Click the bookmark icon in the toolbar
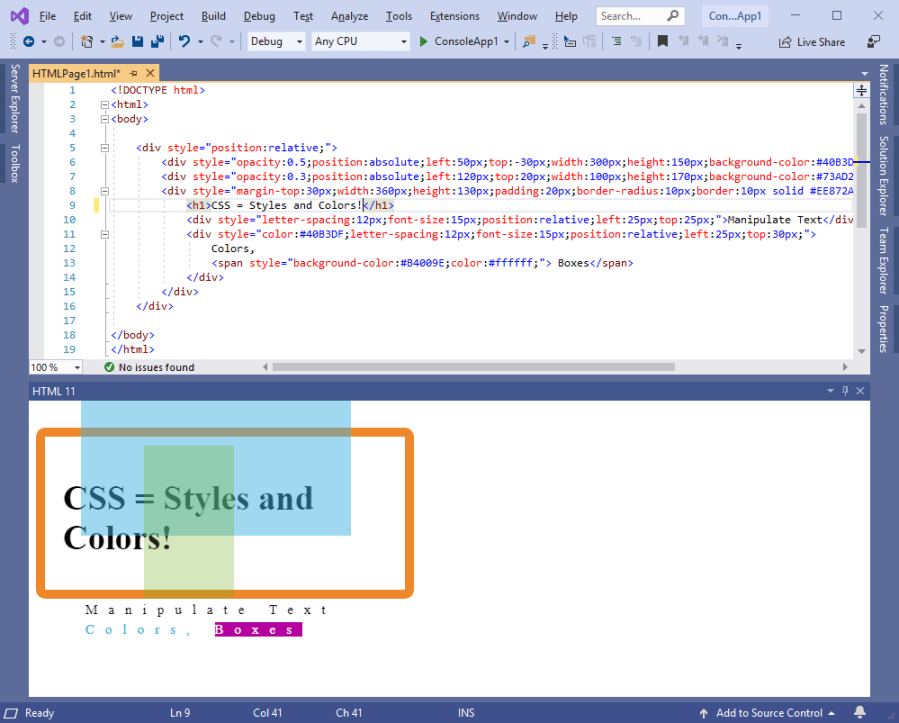The image size is (899, 723). coord(662,42)
